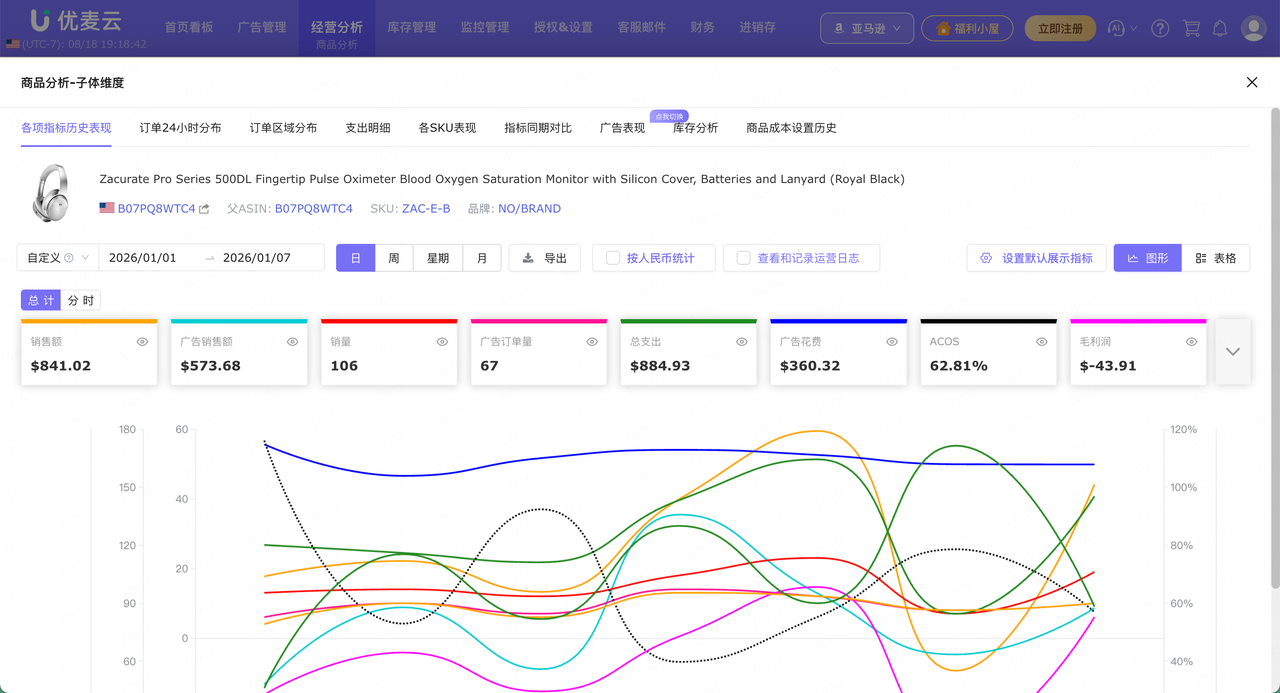Open the AI assistant icon in header
The width and height of the screenshot is (1280, 693).
tap(1117, 29)
